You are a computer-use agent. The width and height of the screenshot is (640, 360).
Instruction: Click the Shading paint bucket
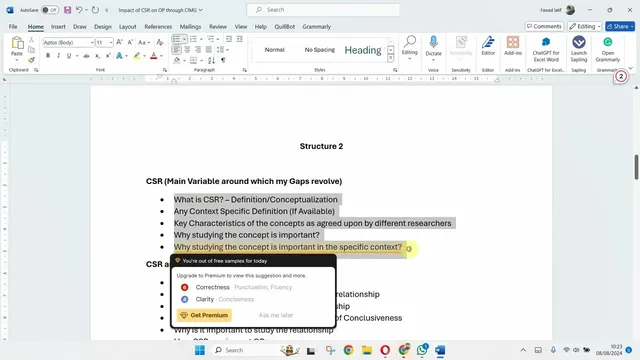(x=177, y=60)
